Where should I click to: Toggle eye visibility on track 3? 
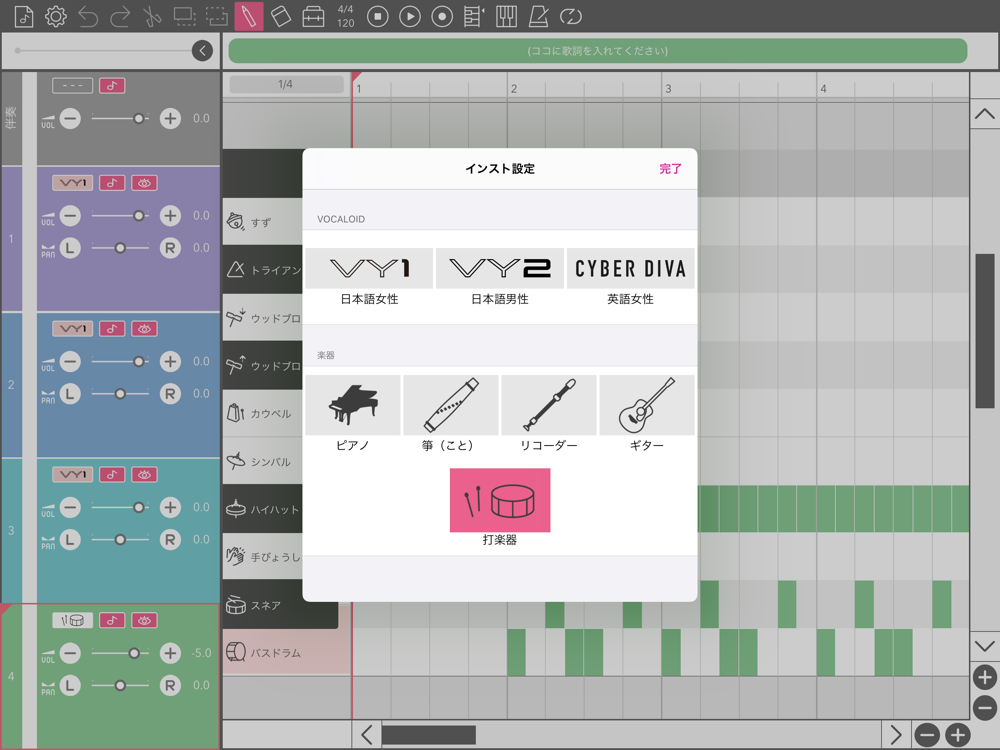144,474
